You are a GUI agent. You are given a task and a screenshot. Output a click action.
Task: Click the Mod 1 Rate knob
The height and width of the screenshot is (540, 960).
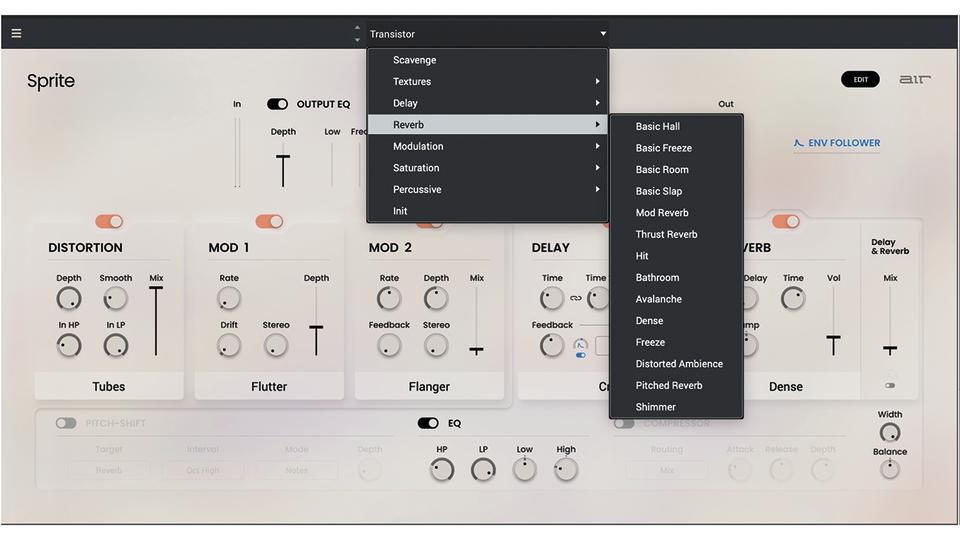pyautogui.click(x=229, y=298)
